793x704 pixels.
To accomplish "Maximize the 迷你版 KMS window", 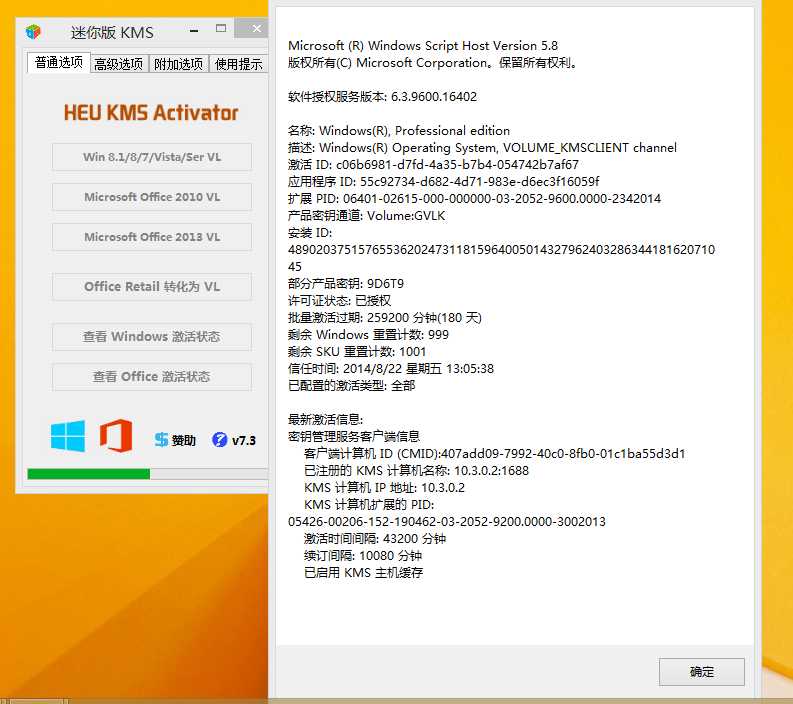I will [x=221, y=29].
